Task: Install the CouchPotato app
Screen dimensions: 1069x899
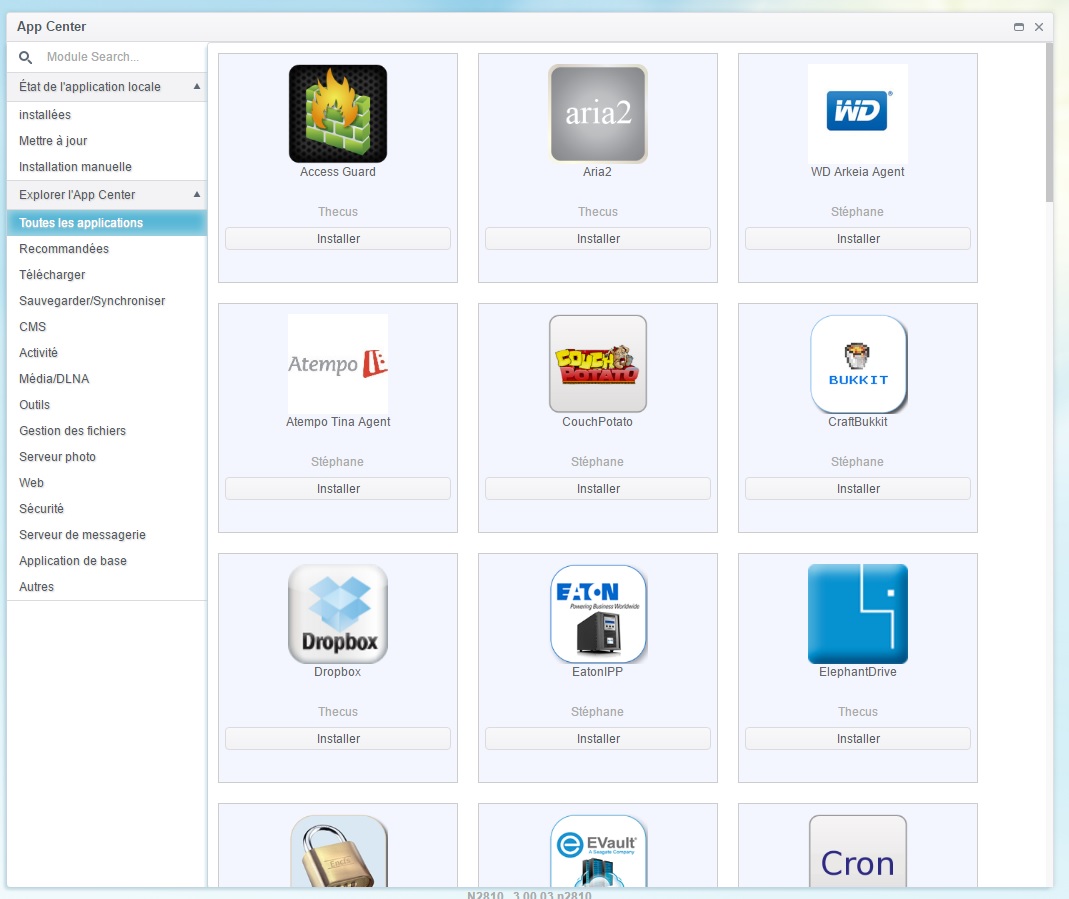Action: tap(598, 489)
